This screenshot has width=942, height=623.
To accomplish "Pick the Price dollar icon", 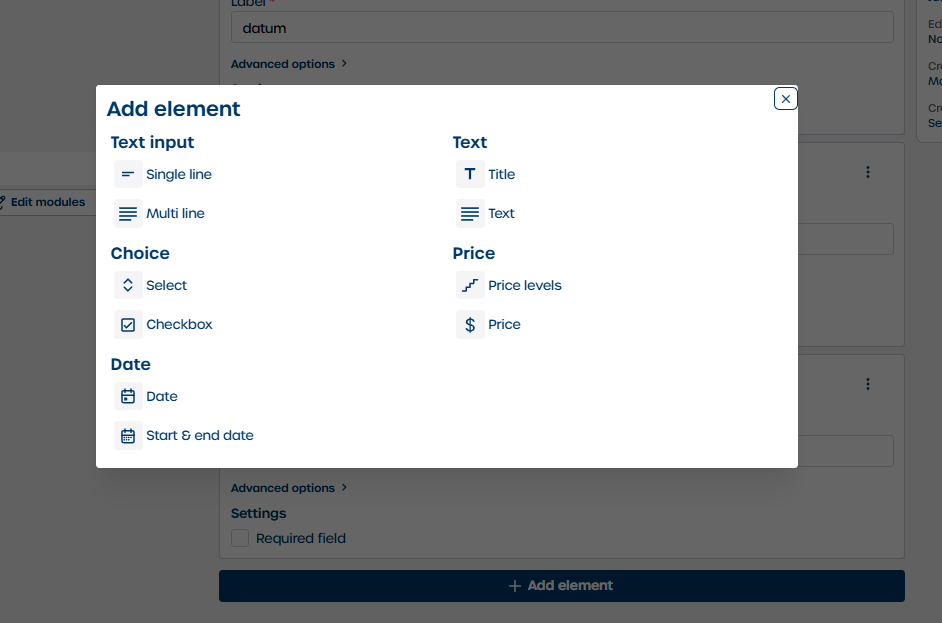I will coord(469,324).
